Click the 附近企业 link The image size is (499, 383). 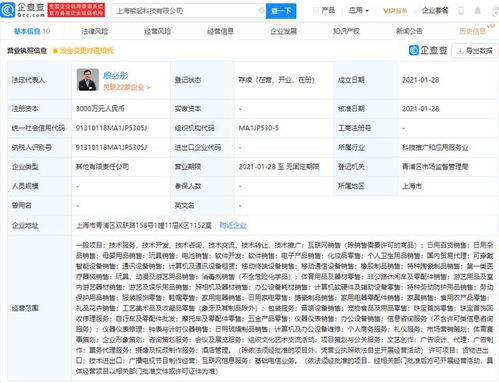pyautogui.click(x=233, y=225)
